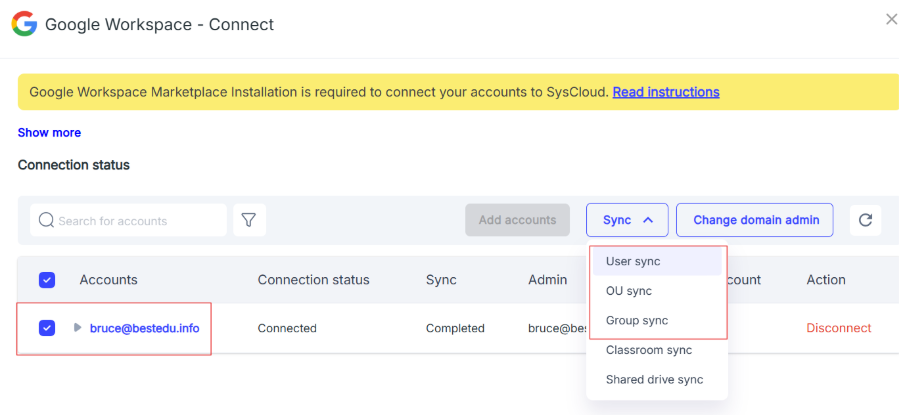Select Group sync option
Screen dimensions: 900x415
click(637, 320)
